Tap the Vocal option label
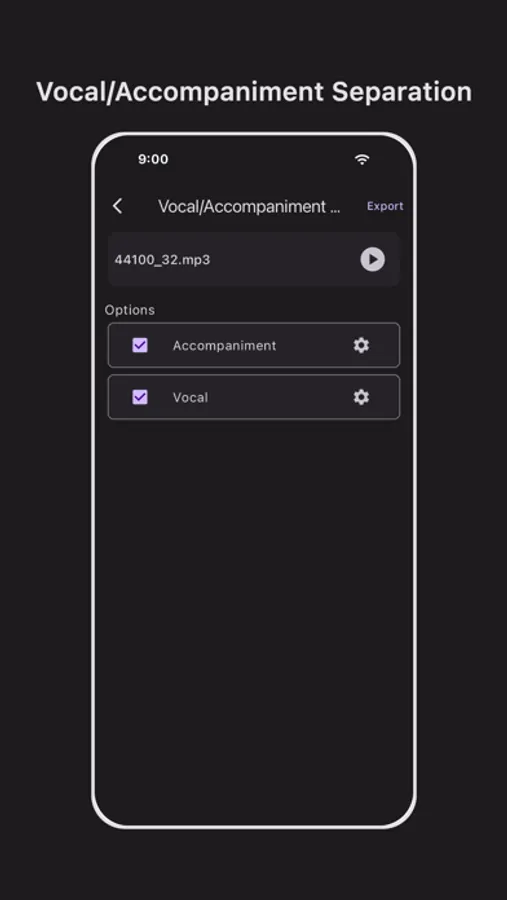Screen dimensions: 507x900 [190, 397]
